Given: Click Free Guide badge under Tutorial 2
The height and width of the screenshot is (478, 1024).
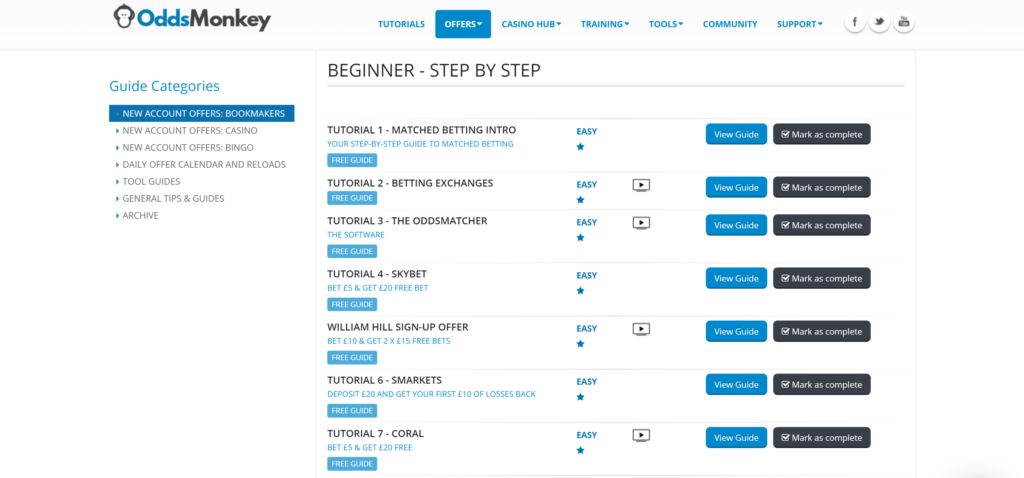Looking at the screenshot, I should click(352, 199).
